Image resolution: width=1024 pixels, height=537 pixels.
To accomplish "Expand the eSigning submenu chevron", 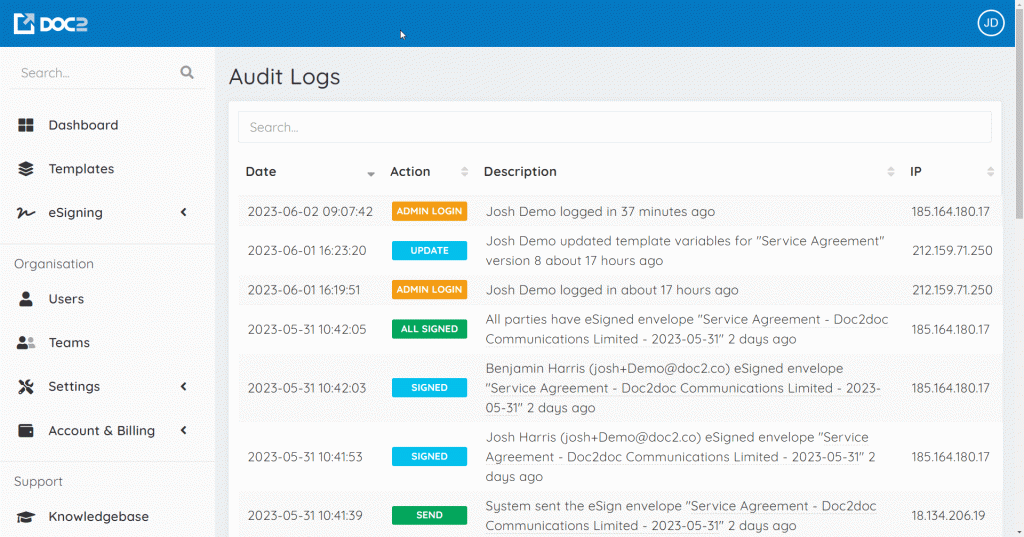I will click(x=184, y=213).
